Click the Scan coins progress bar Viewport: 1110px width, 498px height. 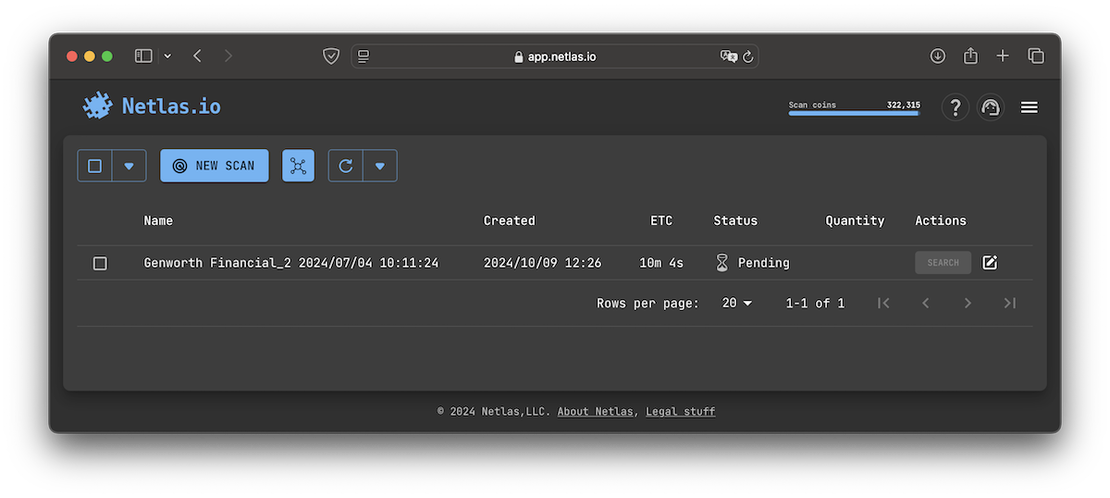(x=853, y=113)
